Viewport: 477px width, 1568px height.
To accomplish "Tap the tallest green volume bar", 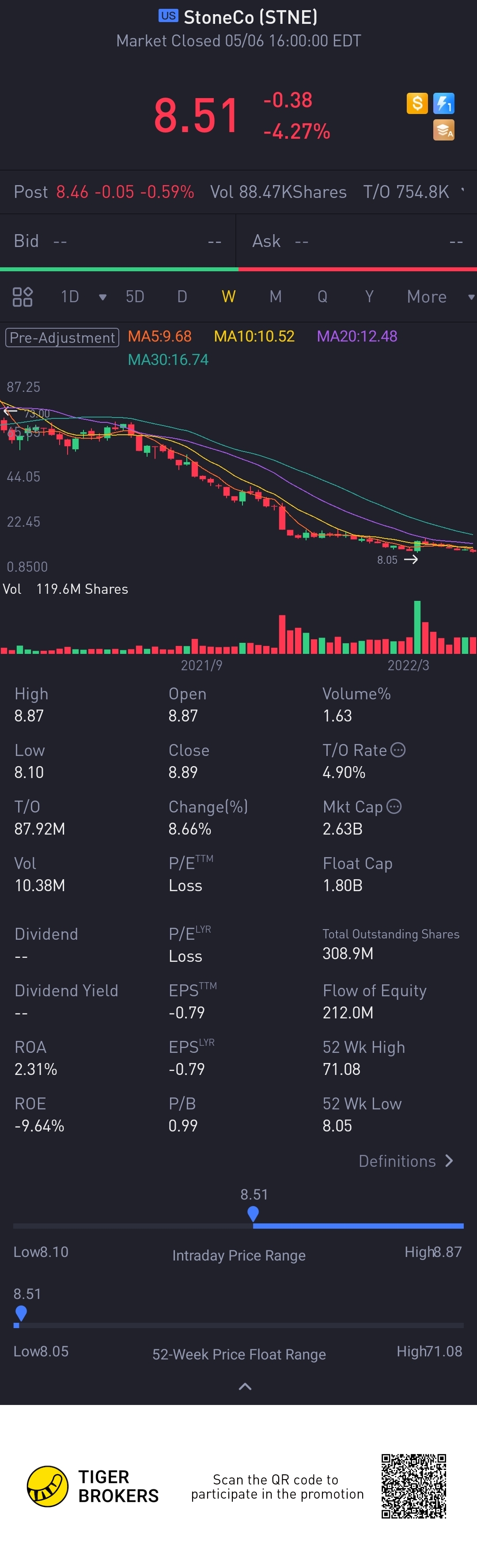I will point(417,627).
